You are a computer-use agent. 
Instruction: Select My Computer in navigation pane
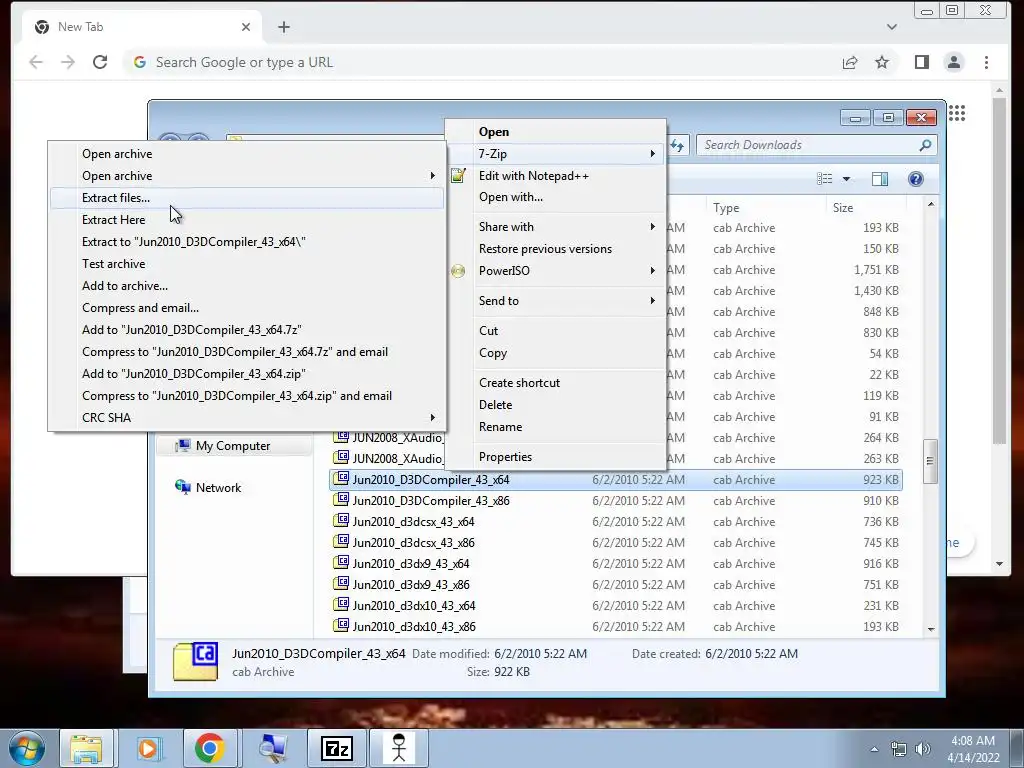[233, 446]
